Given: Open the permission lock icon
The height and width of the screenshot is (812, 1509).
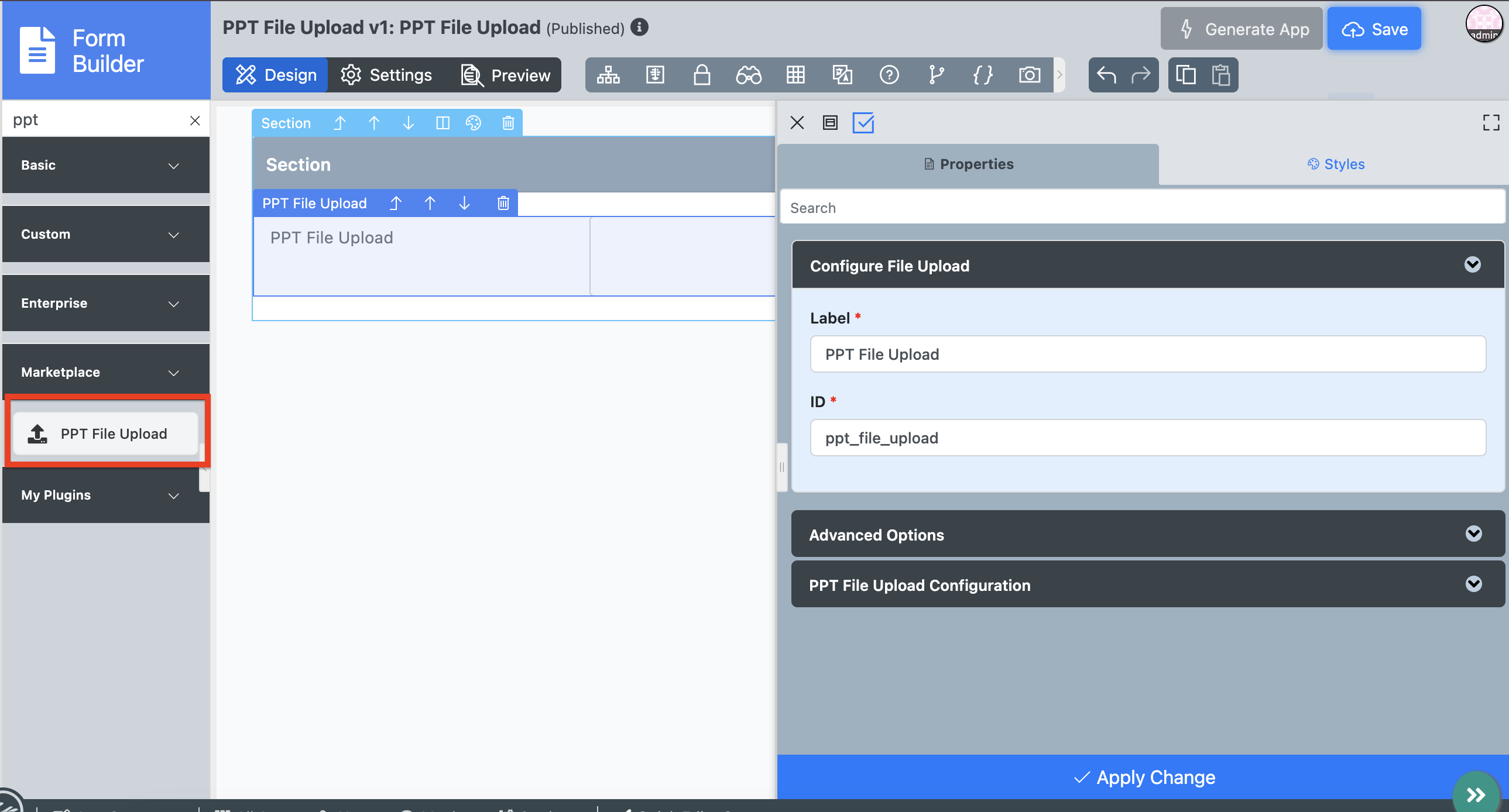Looking at the screenshot, I should tap(702, 75).
